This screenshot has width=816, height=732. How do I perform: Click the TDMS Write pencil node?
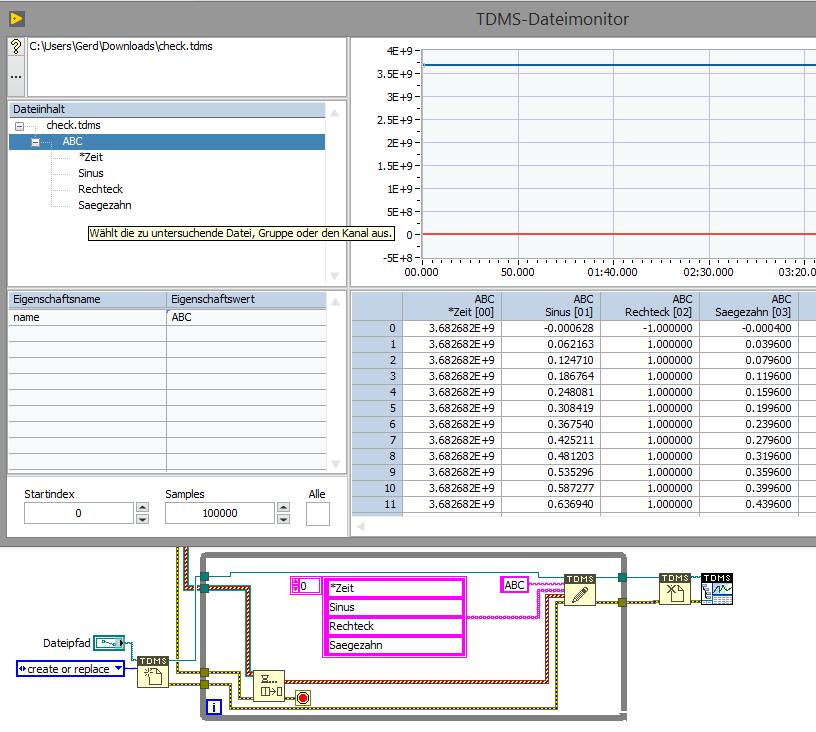pyautogui.click(x=580, y=590)
